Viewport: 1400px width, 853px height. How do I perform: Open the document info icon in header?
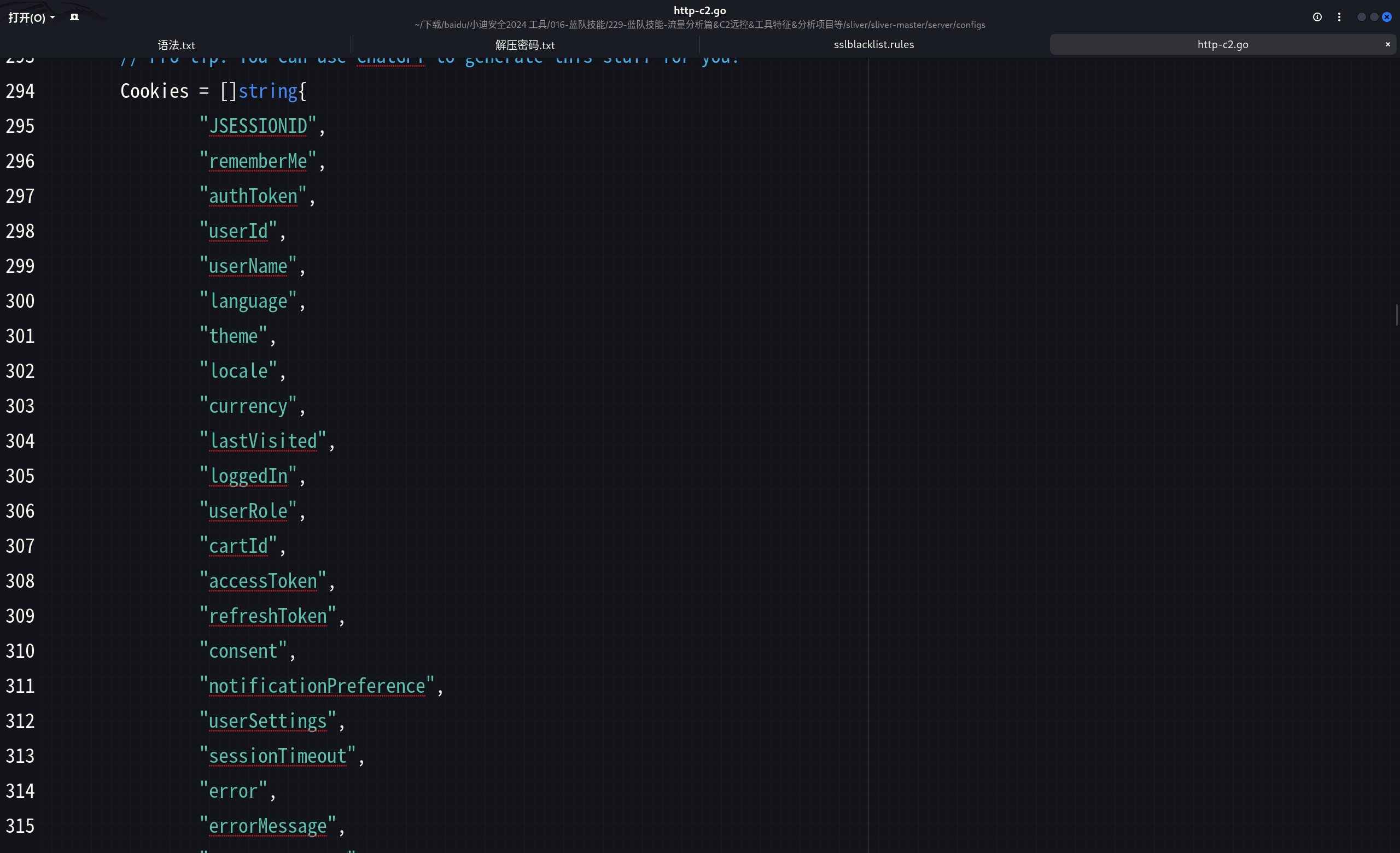pyautogui.click(x=1317, y=17)
